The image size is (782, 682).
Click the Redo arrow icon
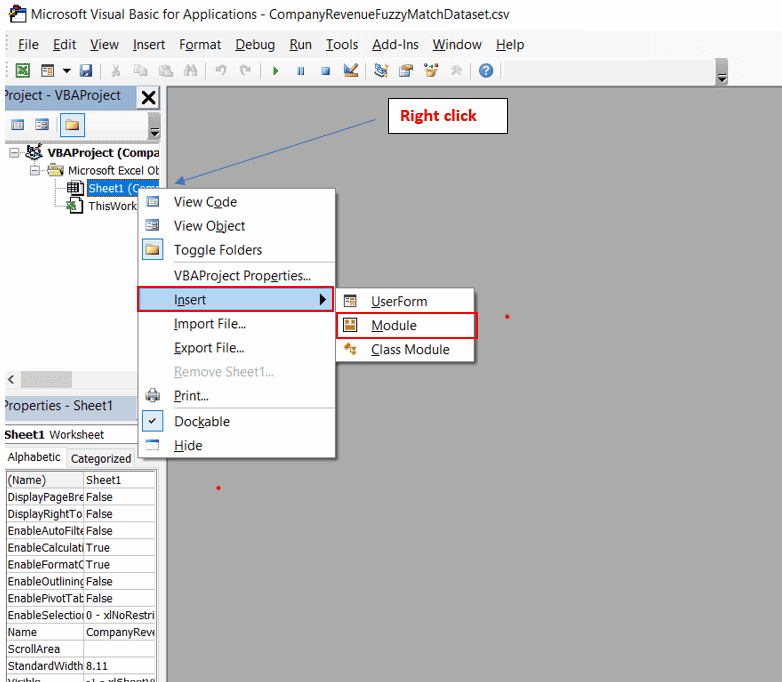point(245,71)
